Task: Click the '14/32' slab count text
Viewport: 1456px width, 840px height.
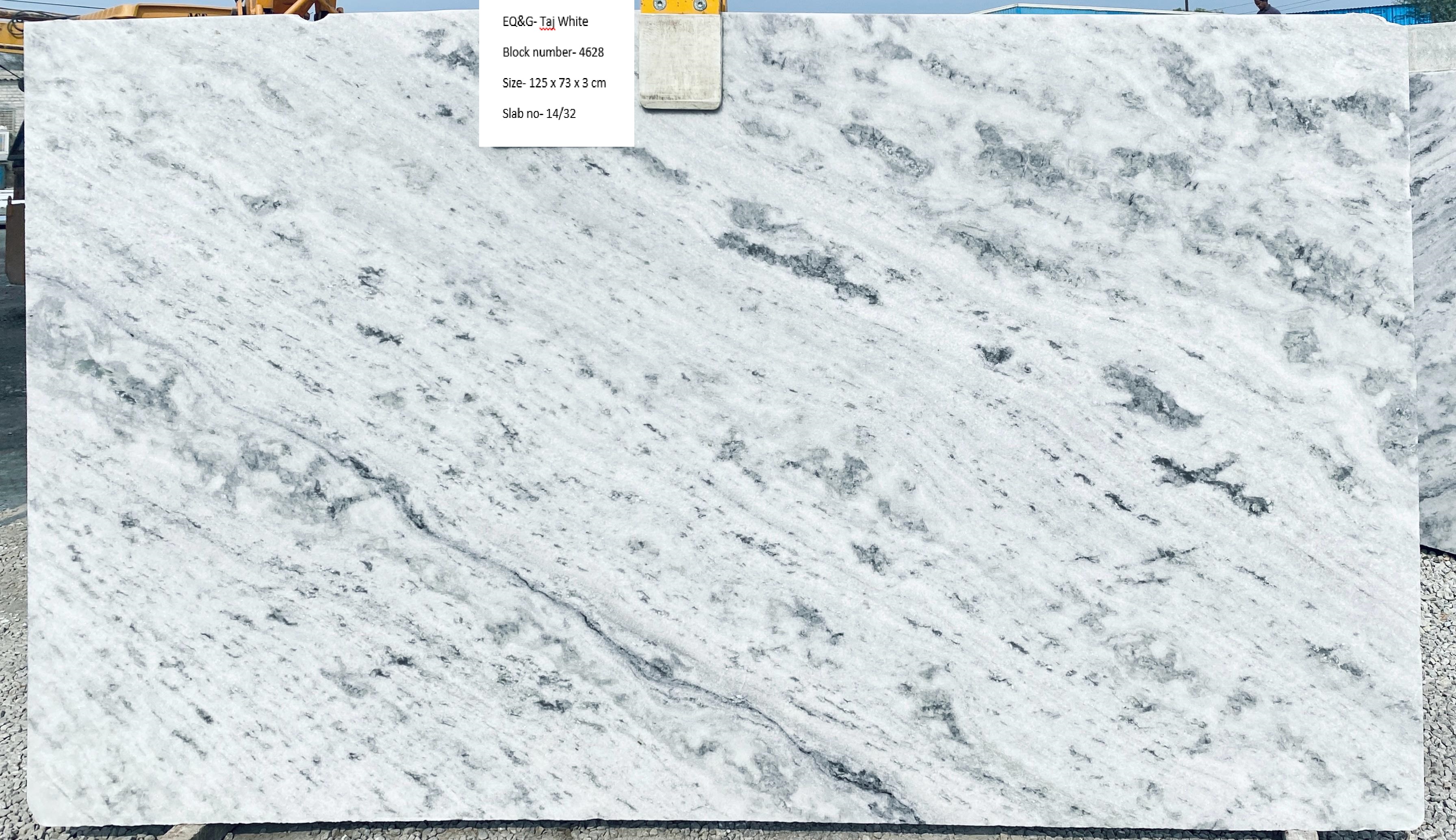Action: (x=560, y=113)
